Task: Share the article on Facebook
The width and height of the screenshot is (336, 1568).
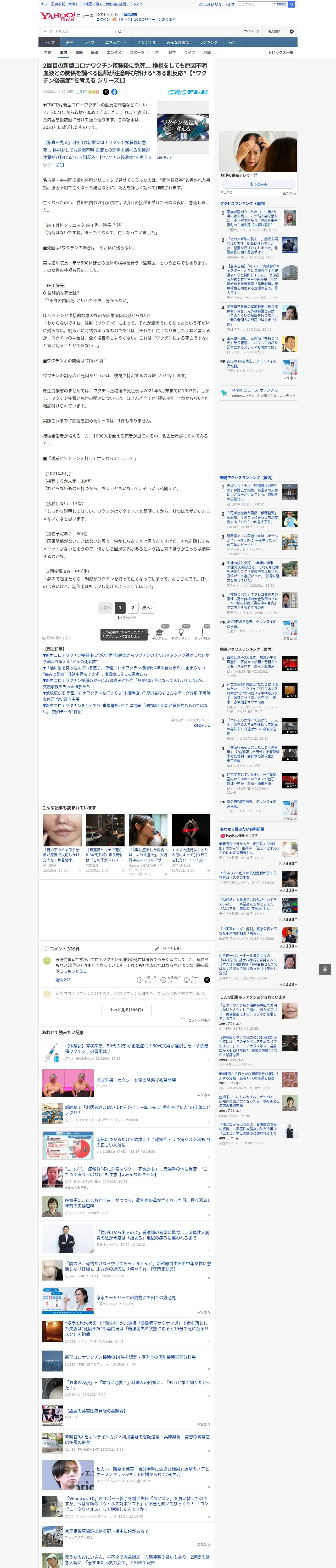Action: (x=114, y=92)
